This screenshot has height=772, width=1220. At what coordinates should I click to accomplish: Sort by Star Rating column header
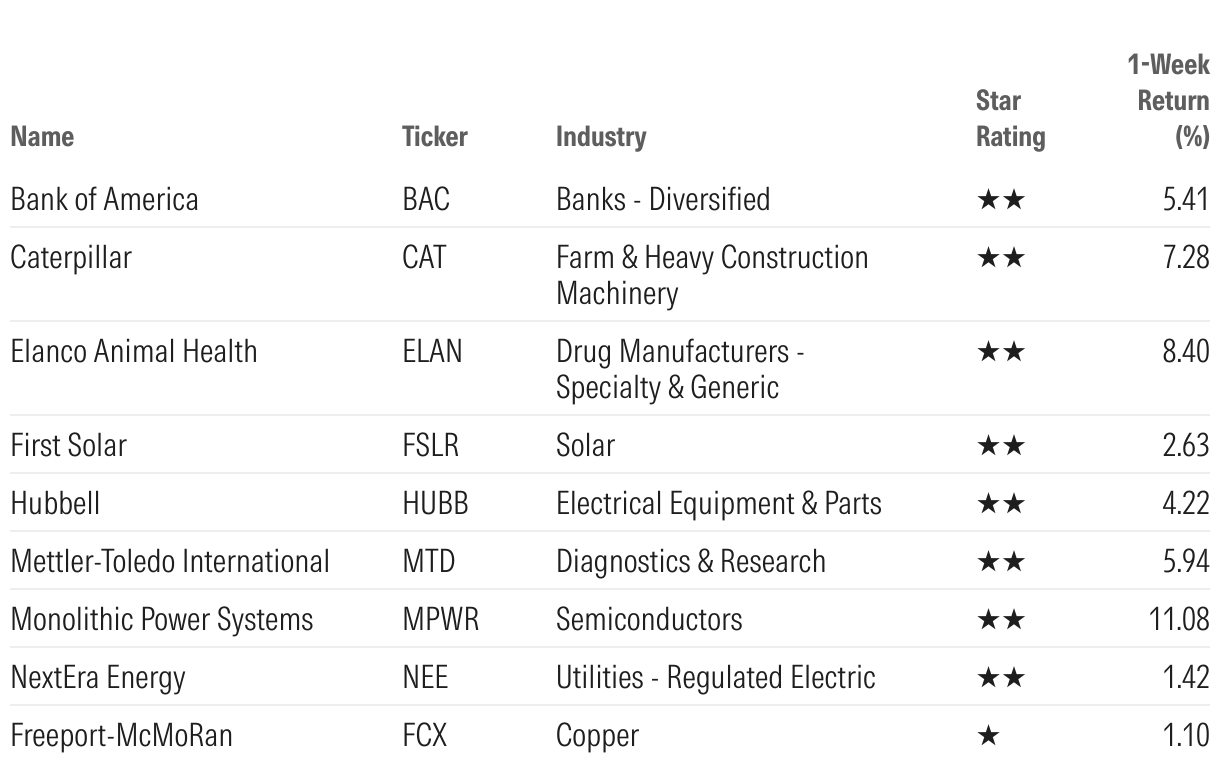click(x=1009, y=118)
